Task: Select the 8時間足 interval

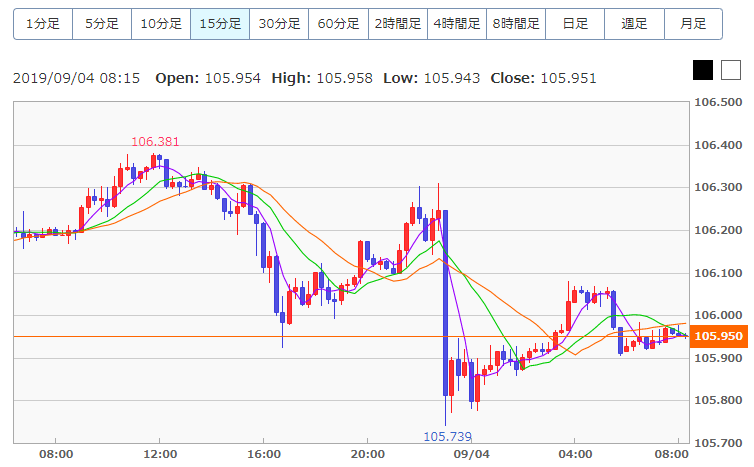Action: (515, 23)
